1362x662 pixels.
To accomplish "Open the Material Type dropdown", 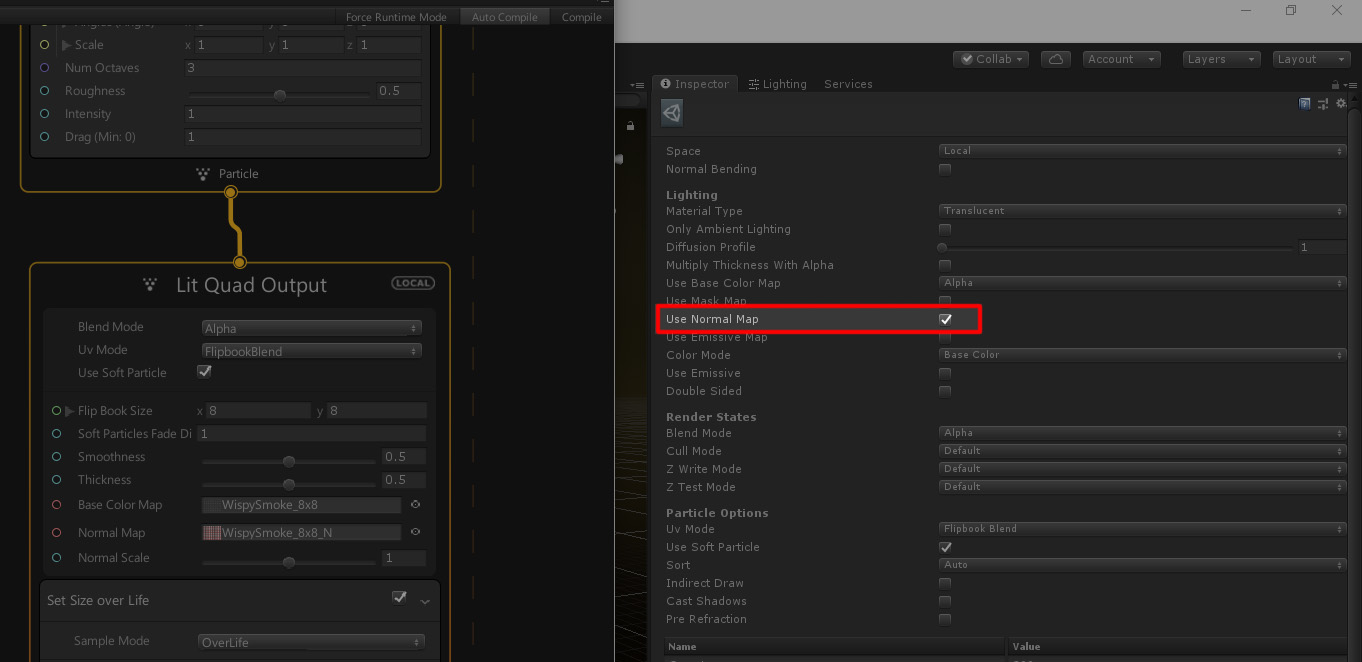I will 1143,211.
